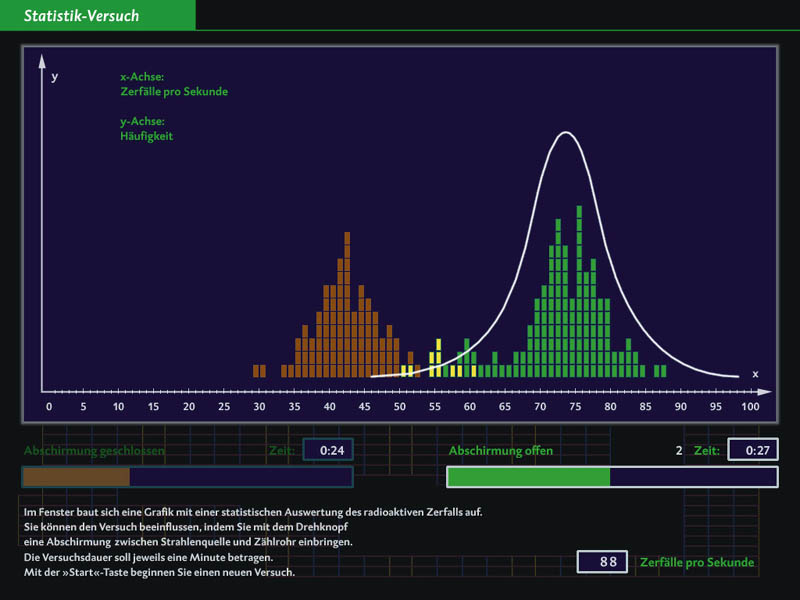This screenshot has width=800, height=600.
Task: Click the number 2 beside the right Zeit label
Action: (679, 451)
